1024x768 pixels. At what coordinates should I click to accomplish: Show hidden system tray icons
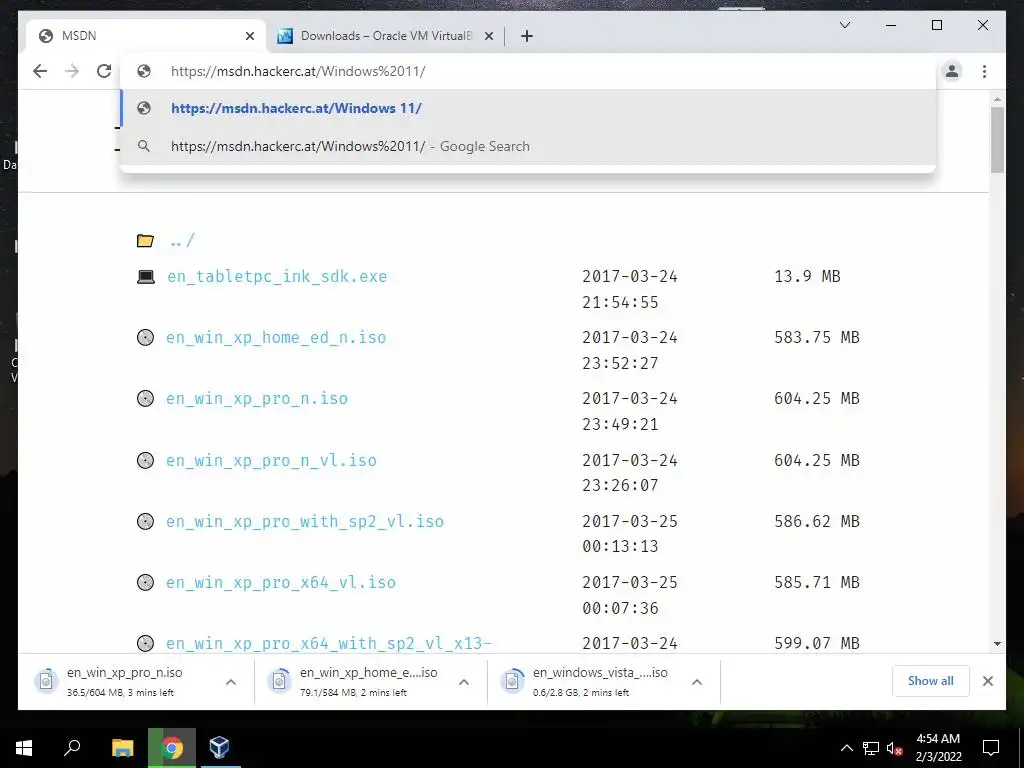(x=846, y=748)
